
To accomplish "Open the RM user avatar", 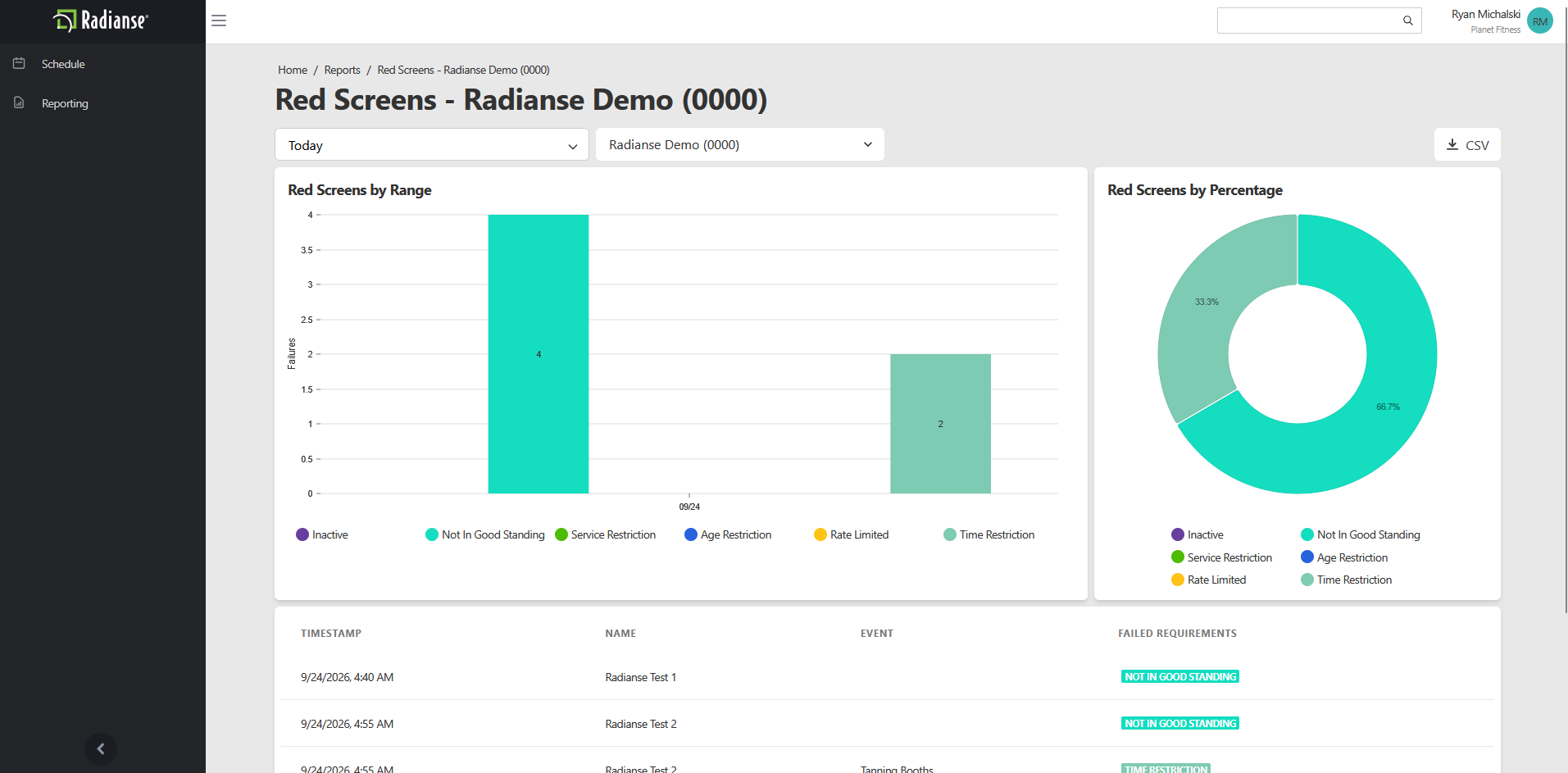I will click(x=1540, y=21).
